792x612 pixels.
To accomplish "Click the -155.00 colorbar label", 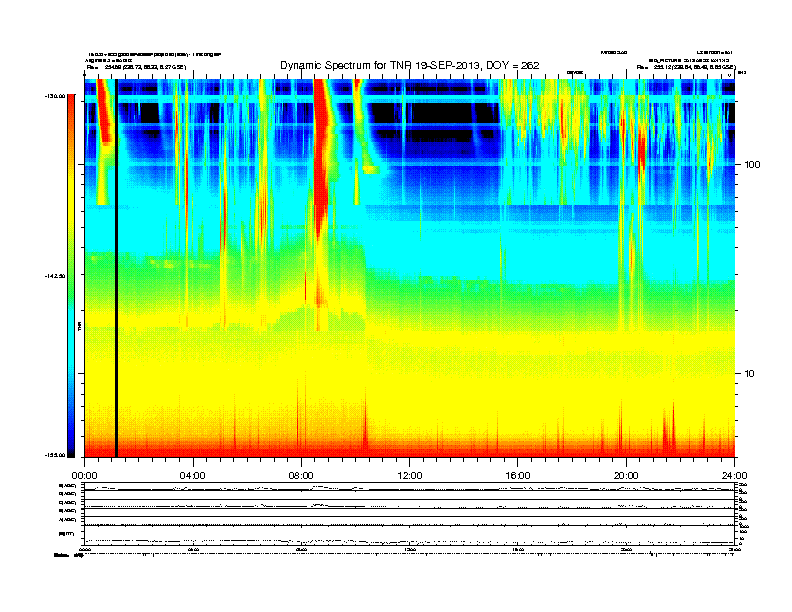I will click(56, 455).
